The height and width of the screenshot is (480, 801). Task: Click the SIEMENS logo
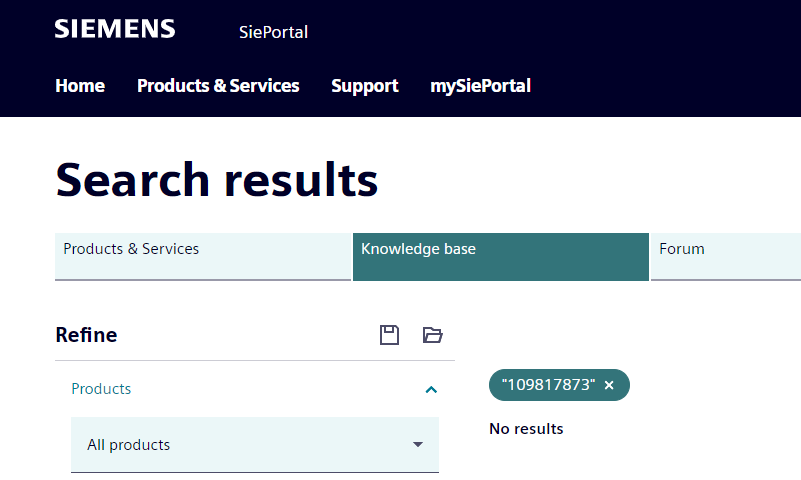click(x=115, y=29)
